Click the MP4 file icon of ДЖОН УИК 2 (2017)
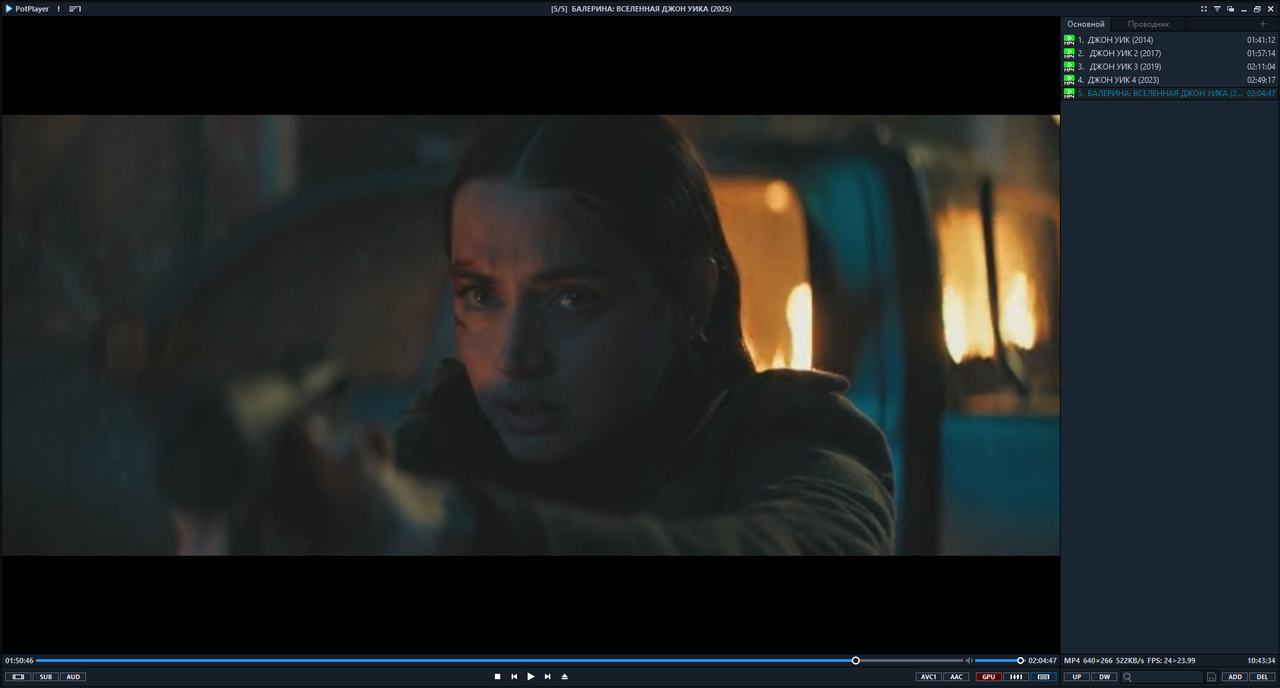The width and height of the screenshot is (1280, 688). pos(1069,53)
